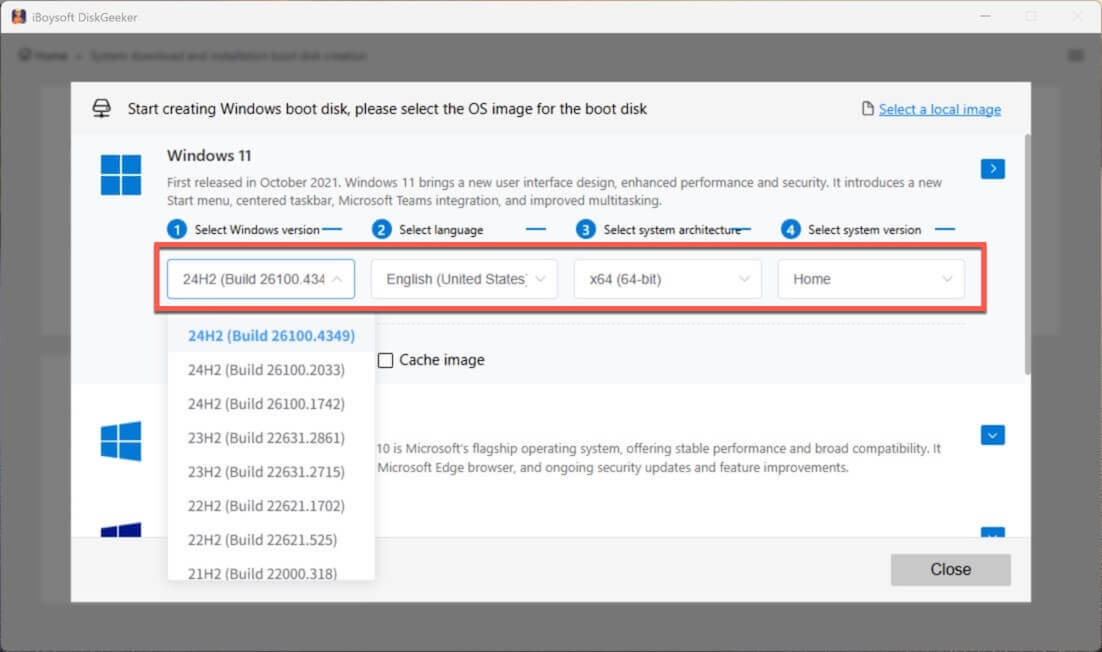The height and width of the screenshot is (652, 1102).
Task: Select 24H2 (Build 26100.2033) option
Action: (271, 370)
